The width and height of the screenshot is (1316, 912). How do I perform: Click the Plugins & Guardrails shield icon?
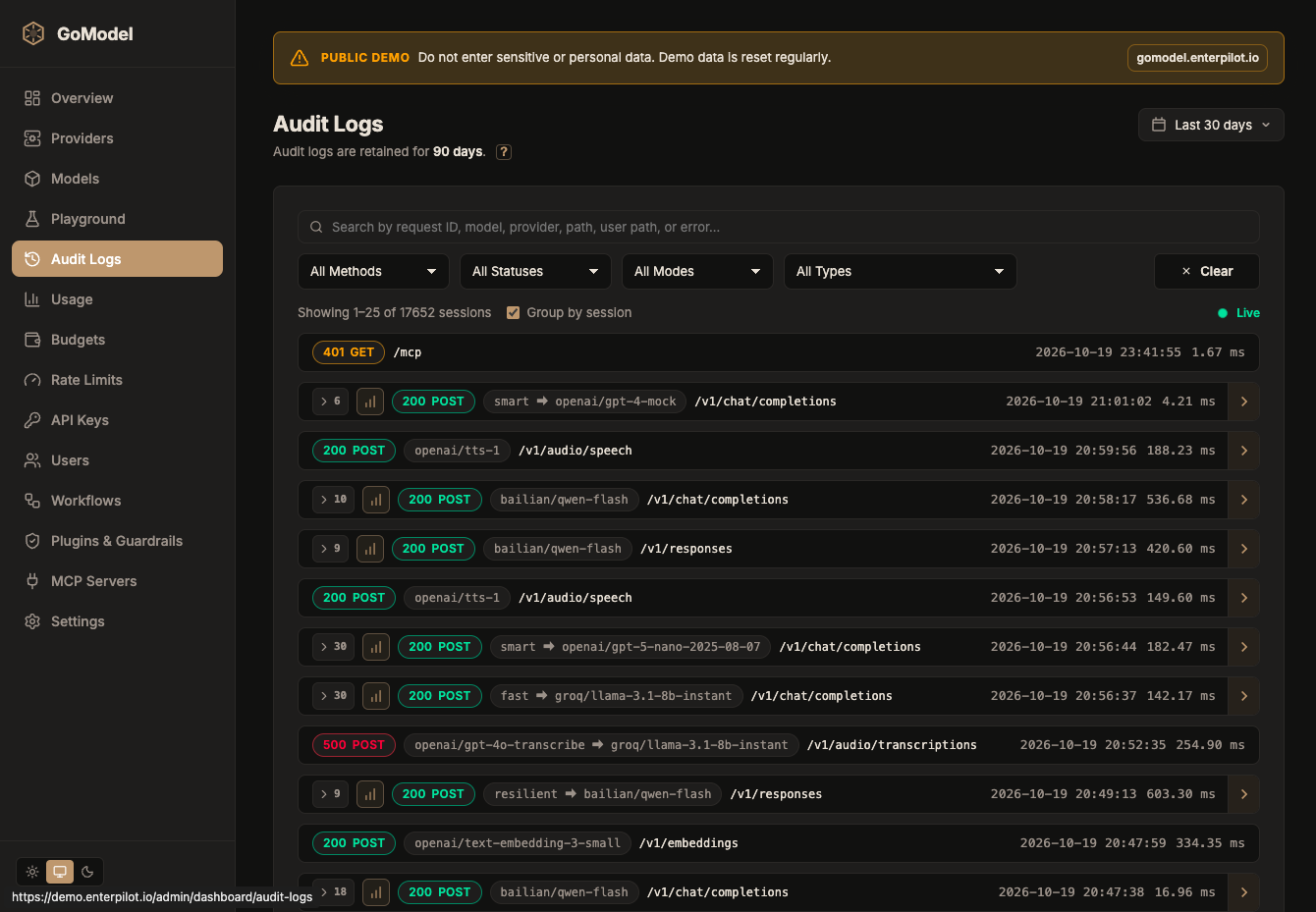tap(32, 541)
